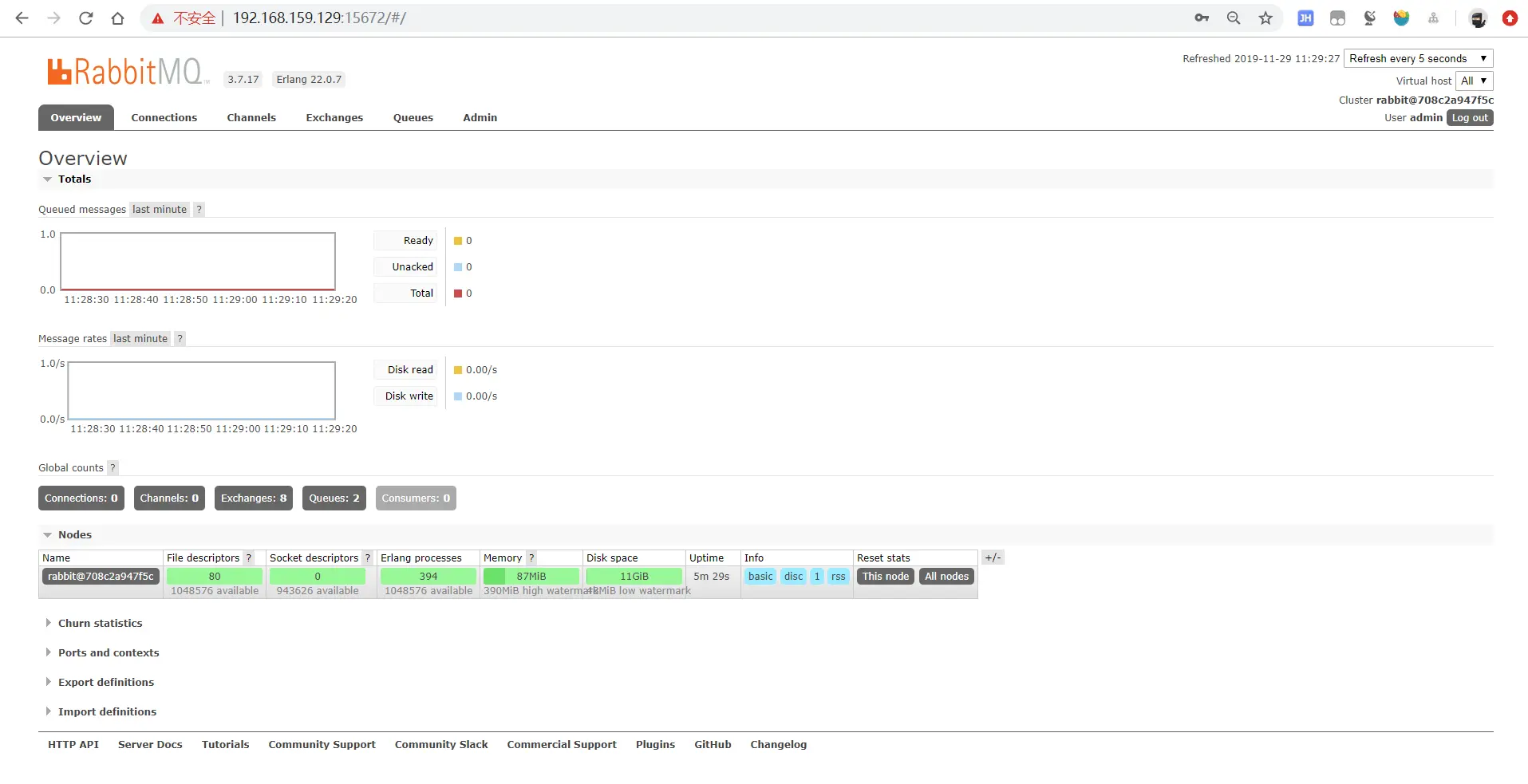Open the Refresh interval dropdown
This screenshot has height=784, width=1528.
pyautogui.click(x=1418, y=58)
